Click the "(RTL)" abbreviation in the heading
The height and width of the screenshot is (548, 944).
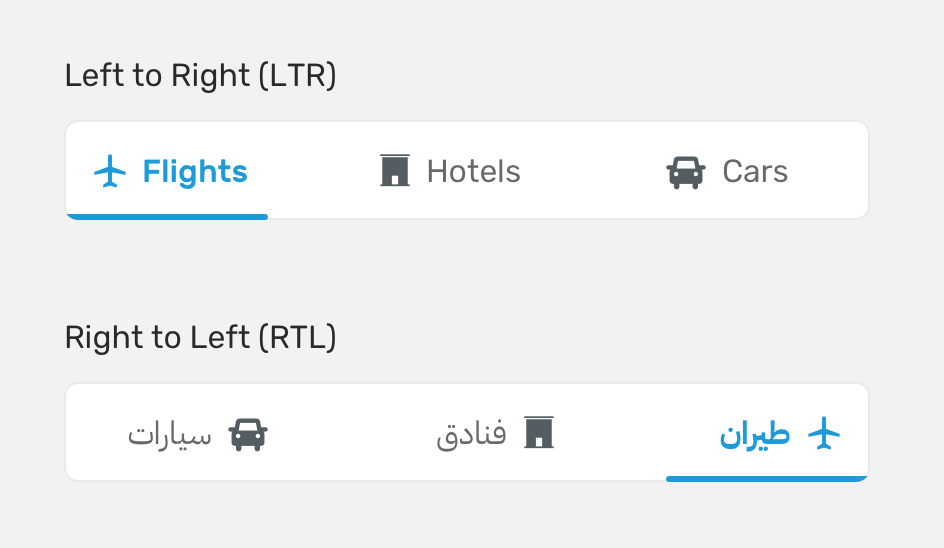pos(296,338)
